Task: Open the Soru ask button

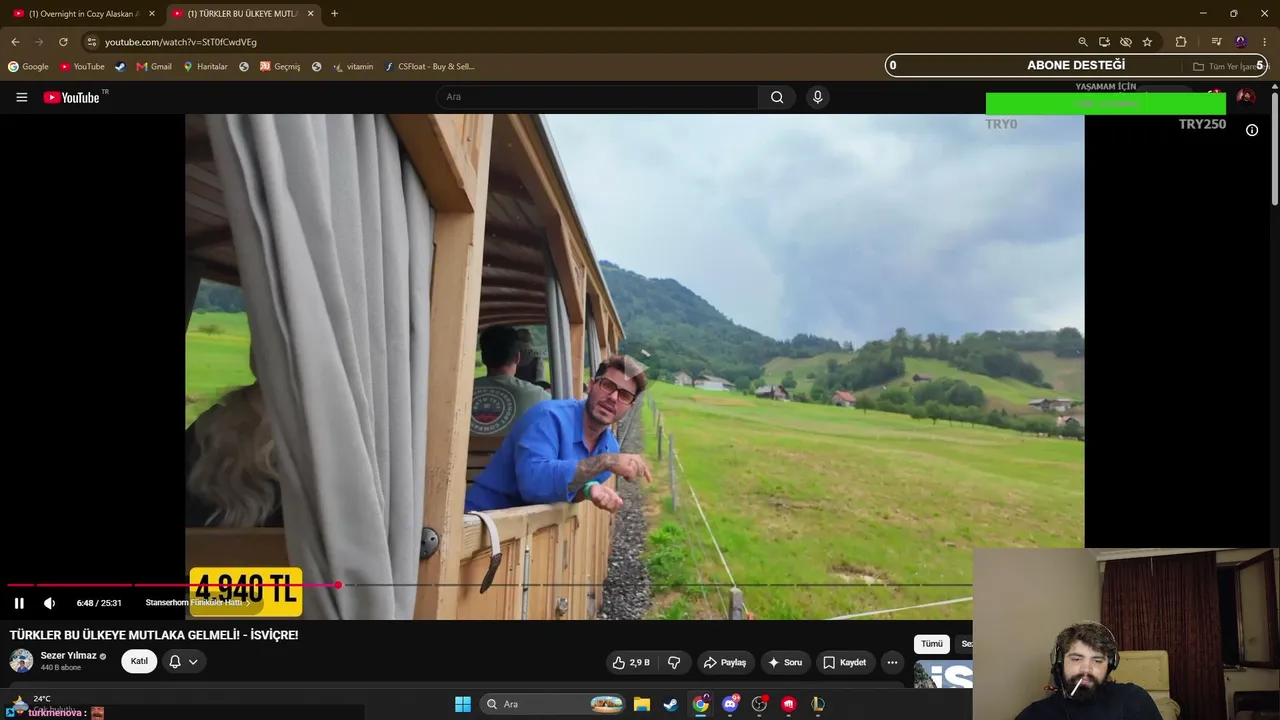Action: point(785,662)
